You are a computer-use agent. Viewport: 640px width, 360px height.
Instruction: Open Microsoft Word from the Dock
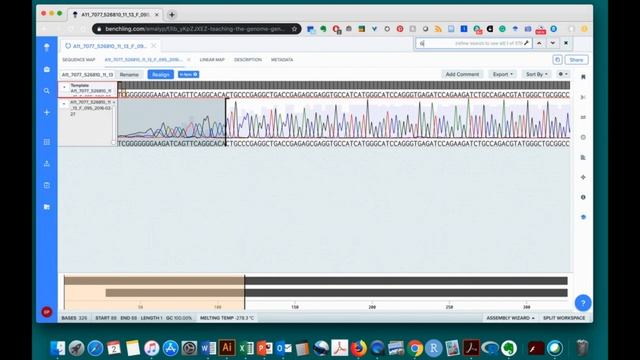[x=208, y=348]
